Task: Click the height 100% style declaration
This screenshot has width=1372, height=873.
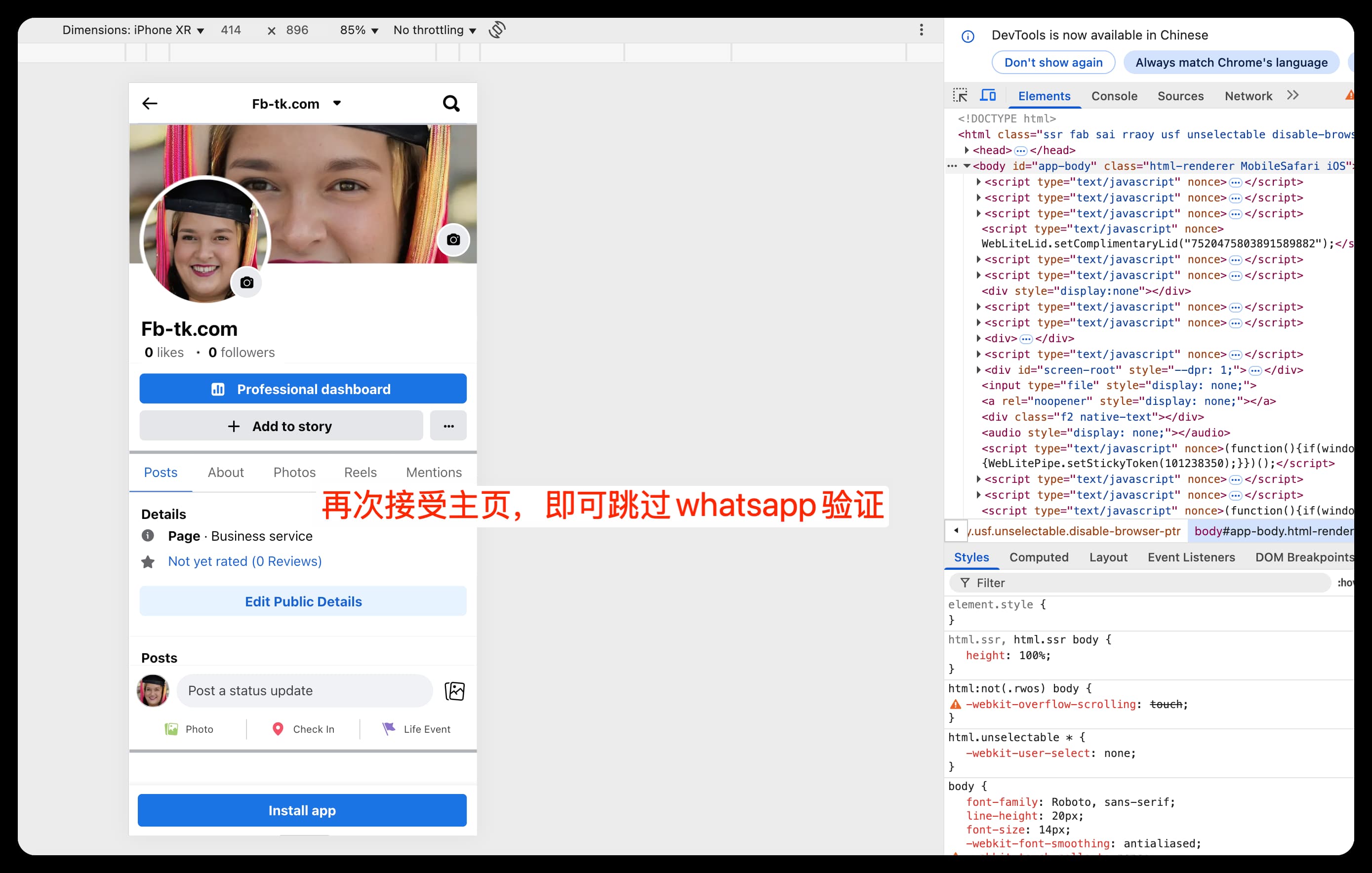Action: 1008,655
